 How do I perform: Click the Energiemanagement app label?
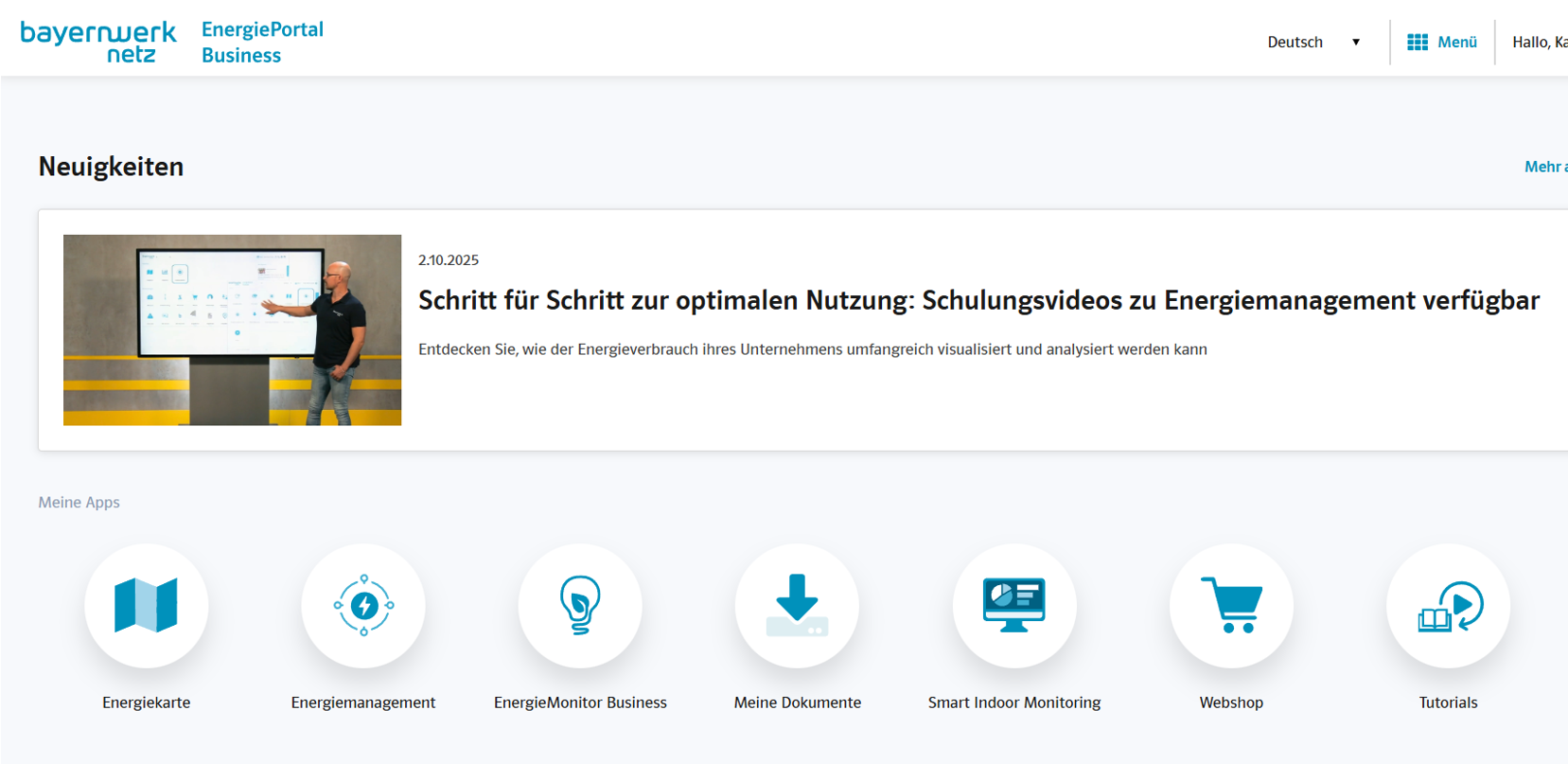click(x=363, y=702)
